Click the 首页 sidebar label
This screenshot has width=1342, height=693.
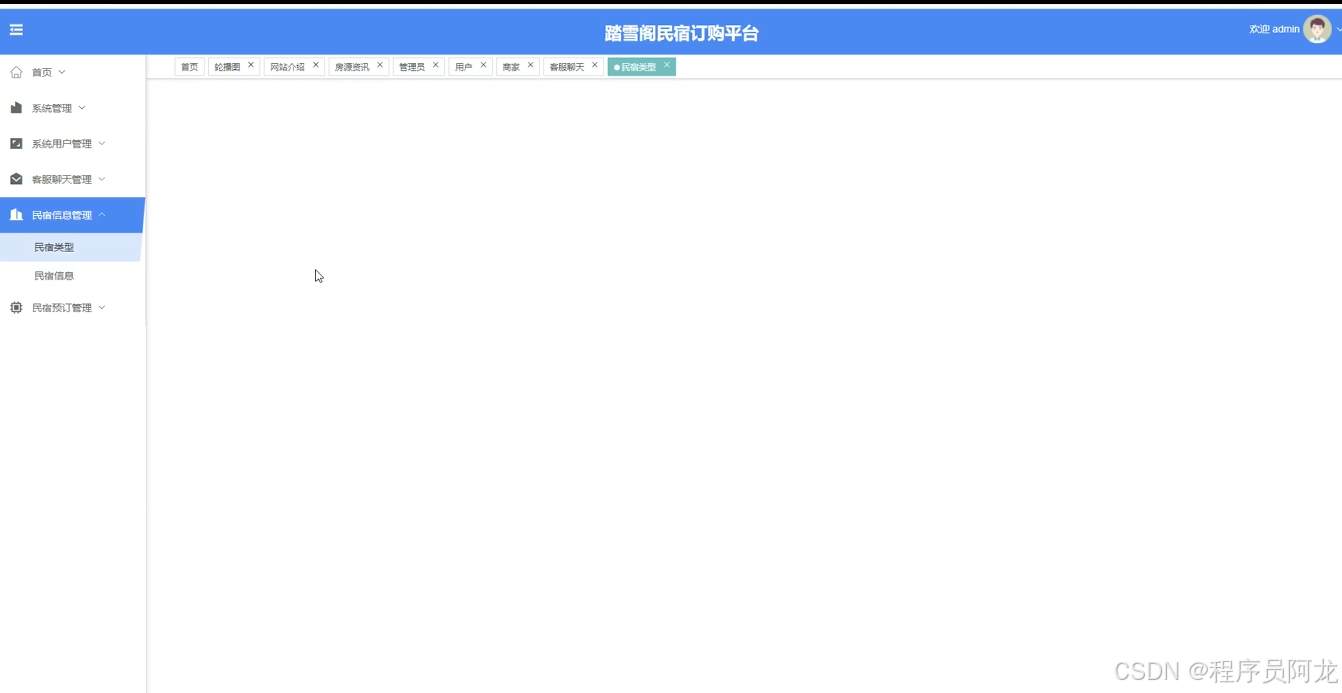coord(42,72)
